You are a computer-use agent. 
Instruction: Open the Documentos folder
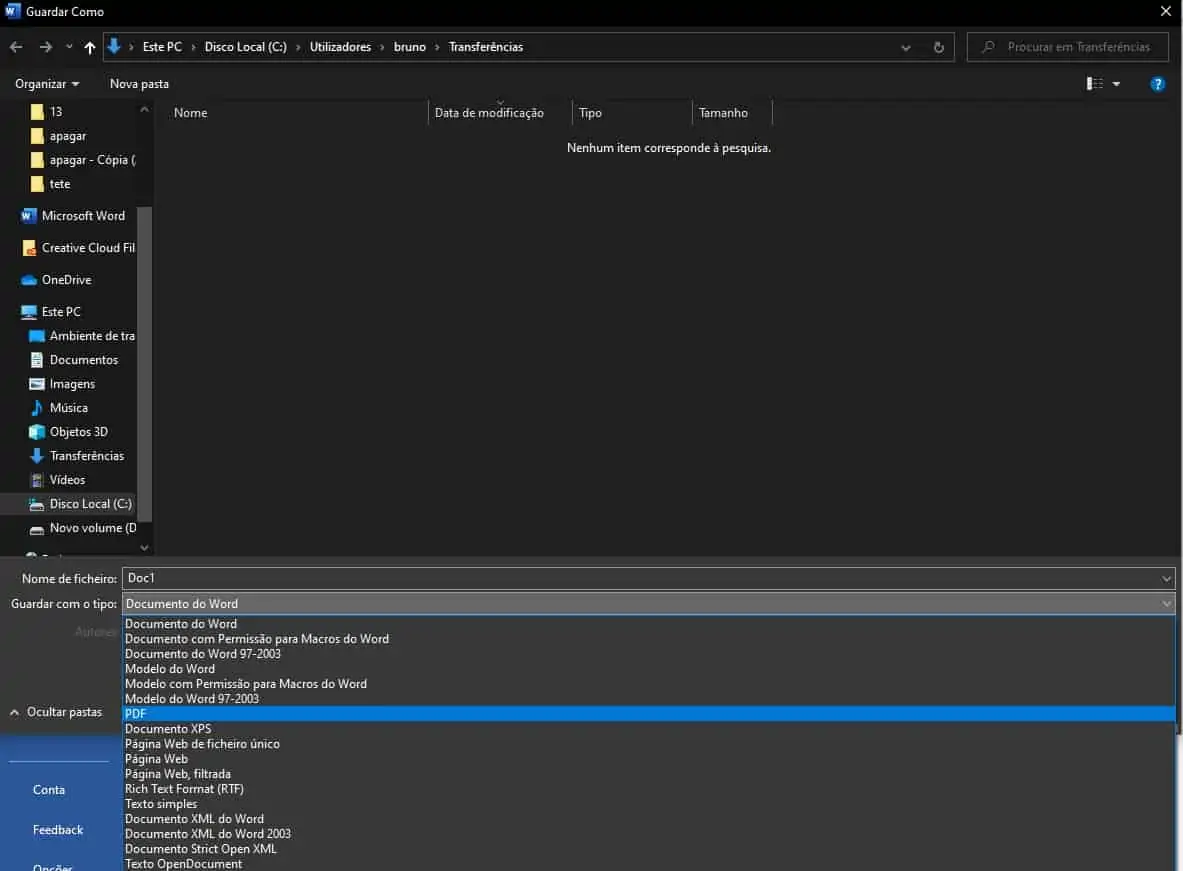tap(73, 360)
